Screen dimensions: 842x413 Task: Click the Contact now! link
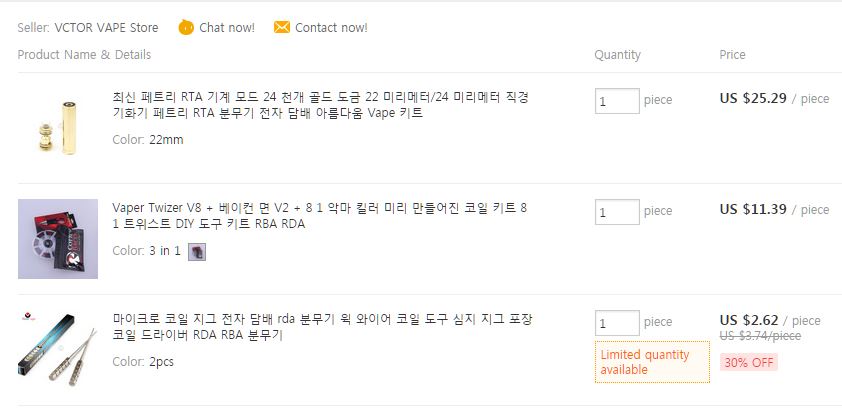click(331, 27)
